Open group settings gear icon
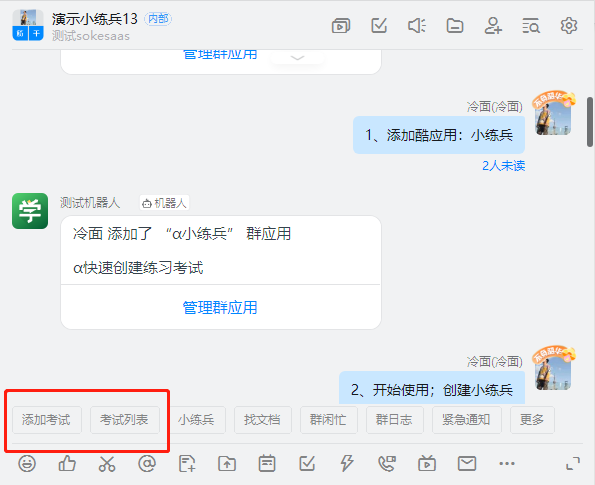Viewport: 595px width, 485px height. (x=569, y=26)
